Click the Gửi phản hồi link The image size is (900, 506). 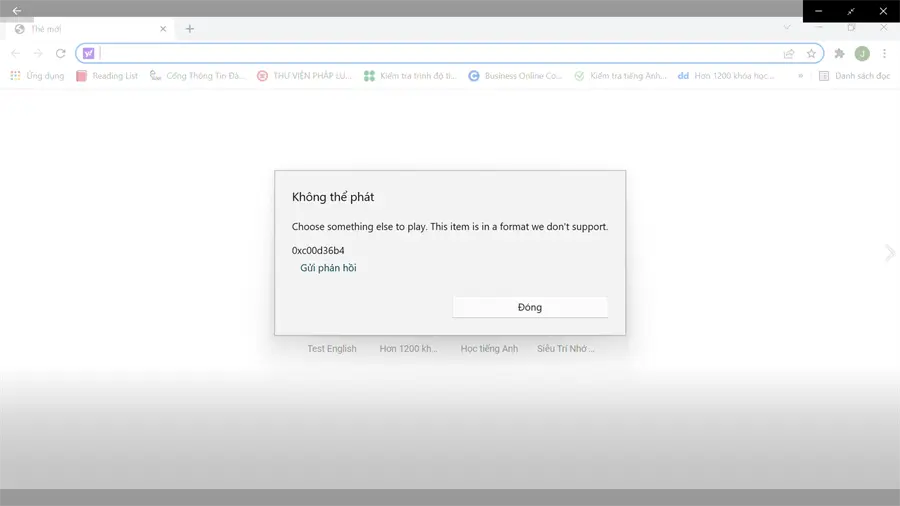[328, 268]
